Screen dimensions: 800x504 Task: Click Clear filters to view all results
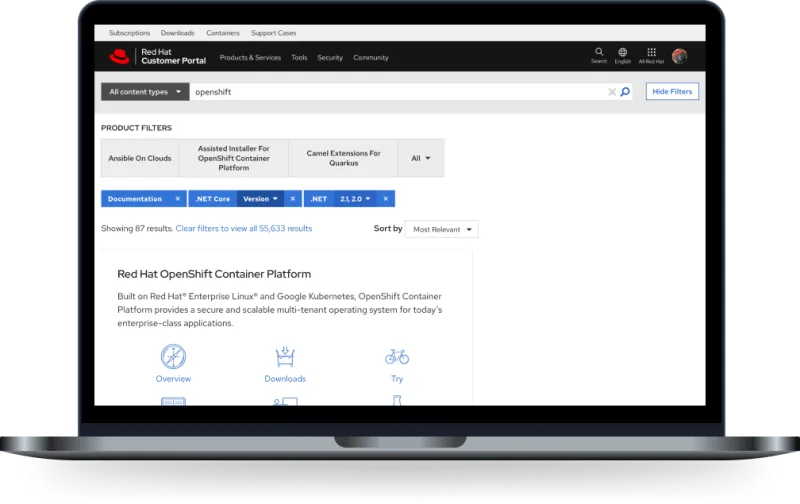pyautogui.click(x=244, y=229)
